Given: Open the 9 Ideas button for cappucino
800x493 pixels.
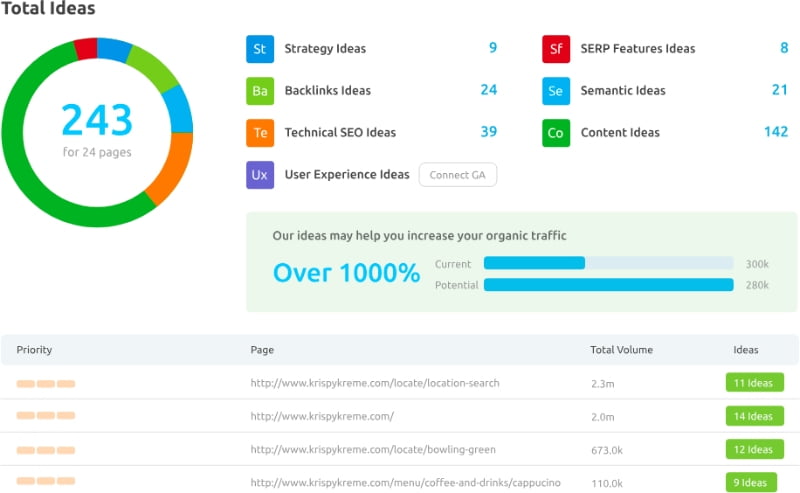Looking at the screenshot, I should [x=750, y=482].
